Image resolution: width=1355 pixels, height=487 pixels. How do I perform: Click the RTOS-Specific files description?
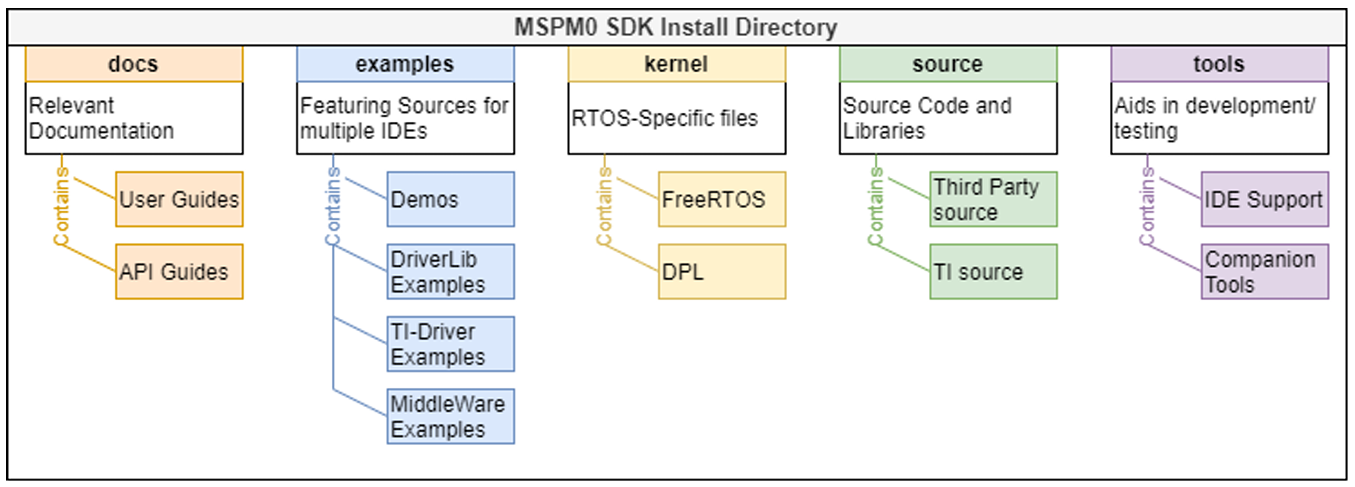pos(677,118)
